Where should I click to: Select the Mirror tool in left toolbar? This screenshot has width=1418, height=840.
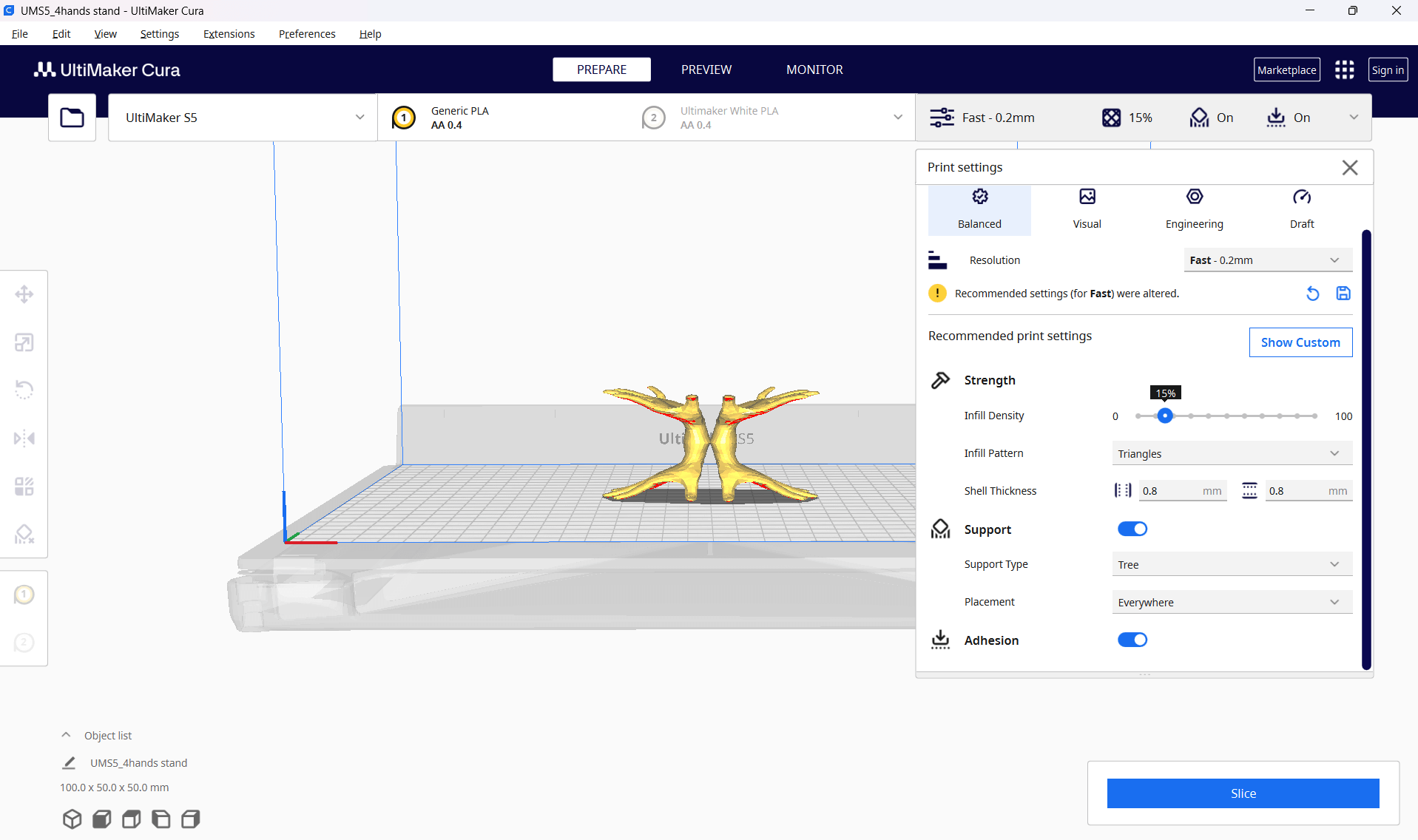click(x=24, y=438)
